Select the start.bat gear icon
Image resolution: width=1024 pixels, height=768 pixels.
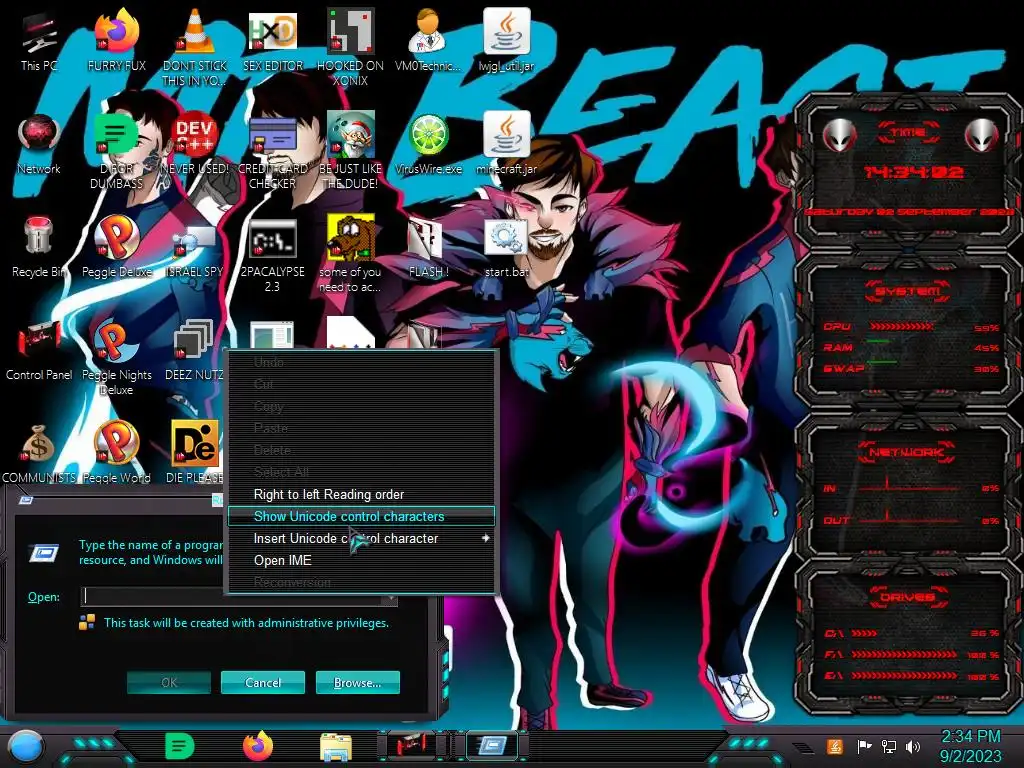(x=506, y=248)
